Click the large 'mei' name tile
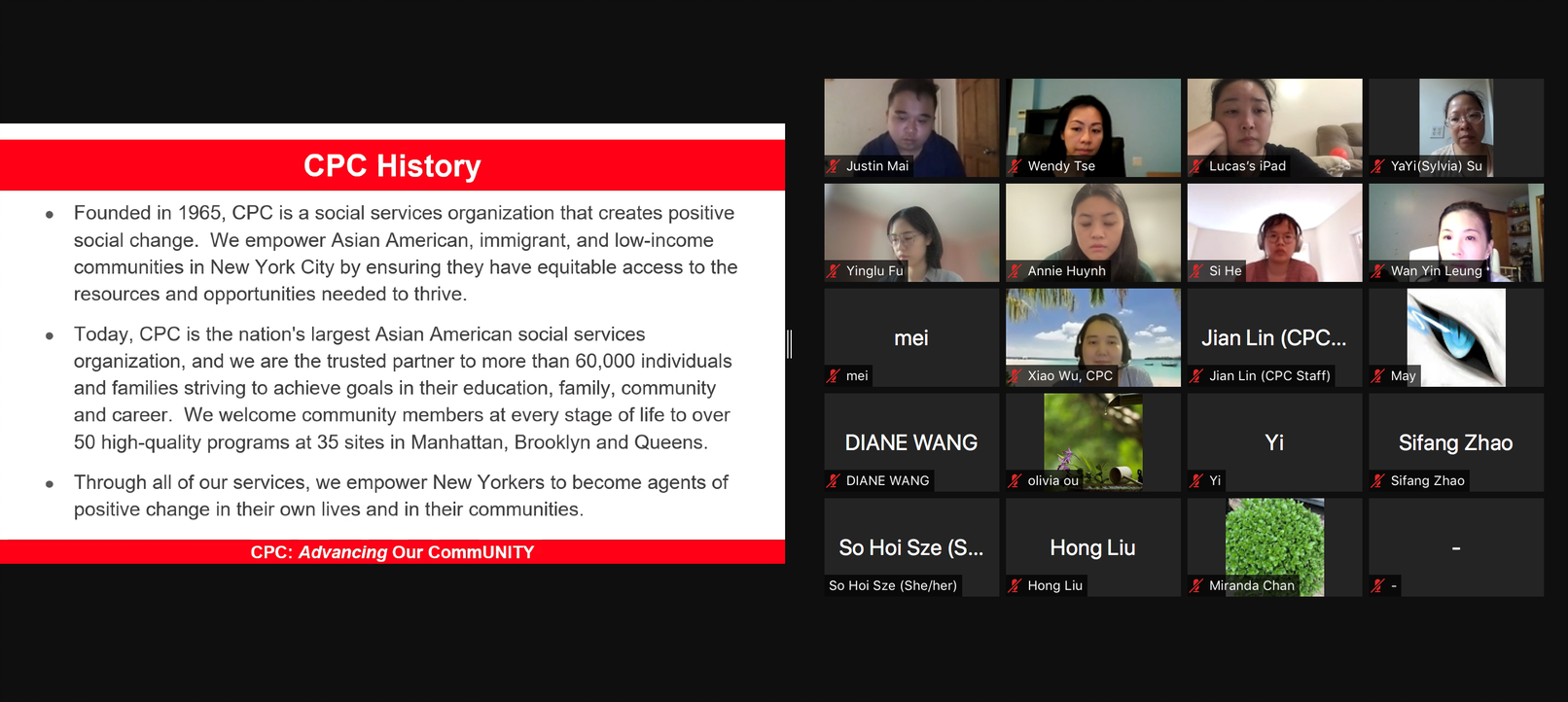The image size is (1568, 702). tap(911, 337)
